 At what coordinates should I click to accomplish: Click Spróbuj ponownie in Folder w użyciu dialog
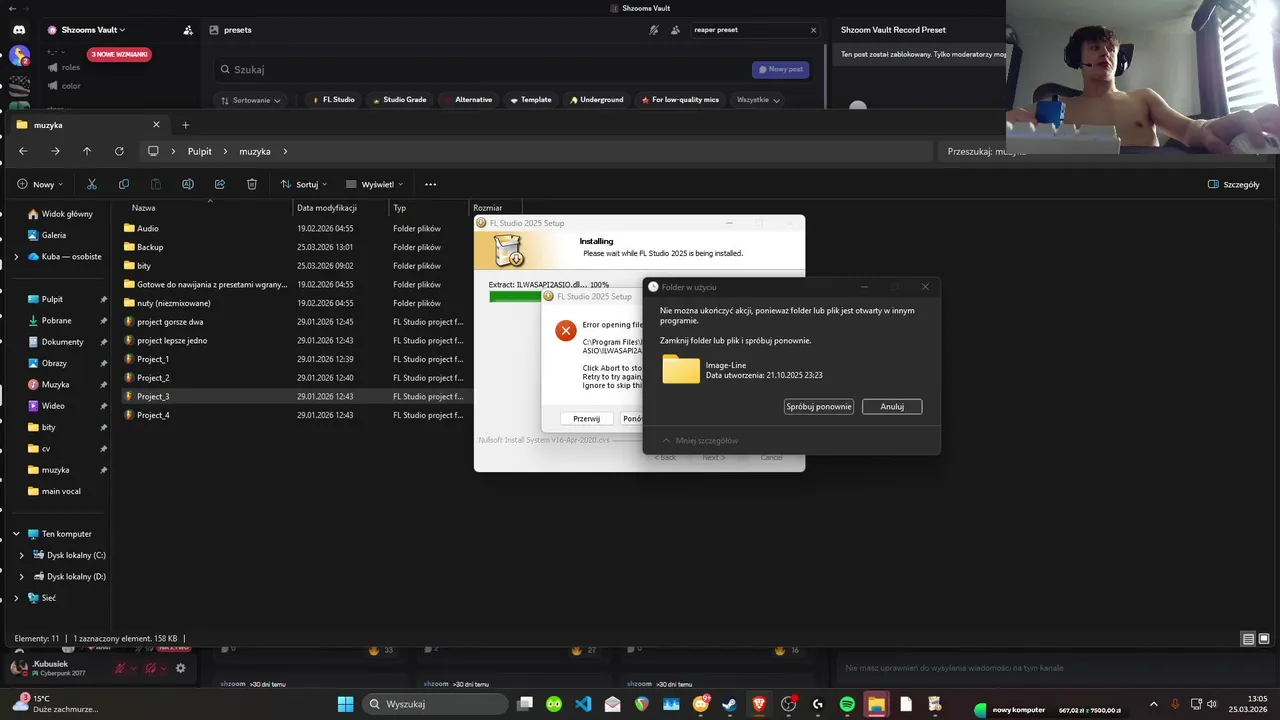coord(819,406)
